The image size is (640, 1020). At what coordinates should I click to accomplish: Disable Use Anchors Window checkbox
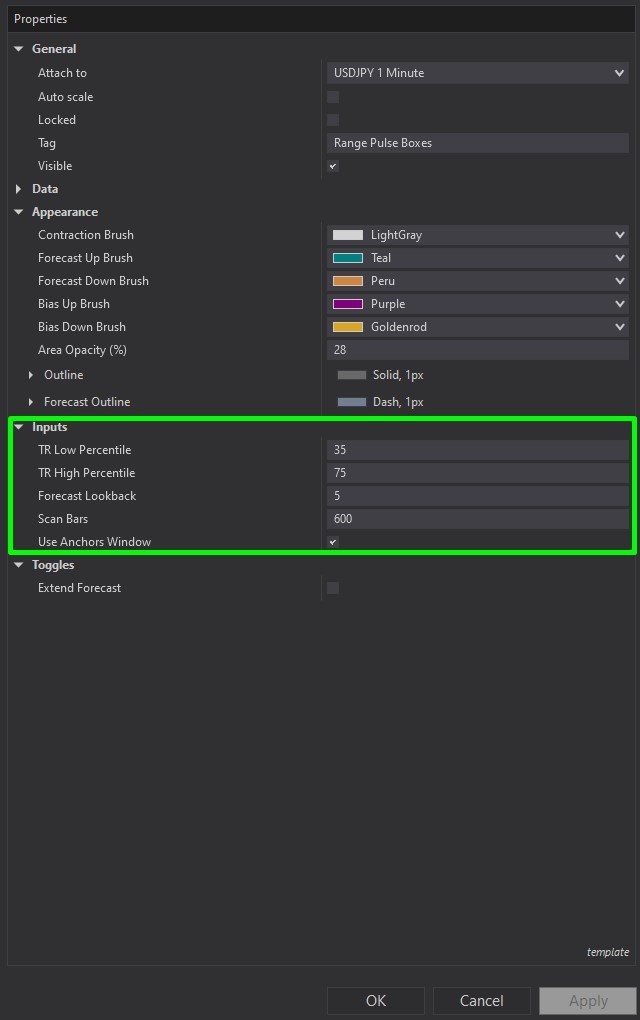(x=333, y=542)
